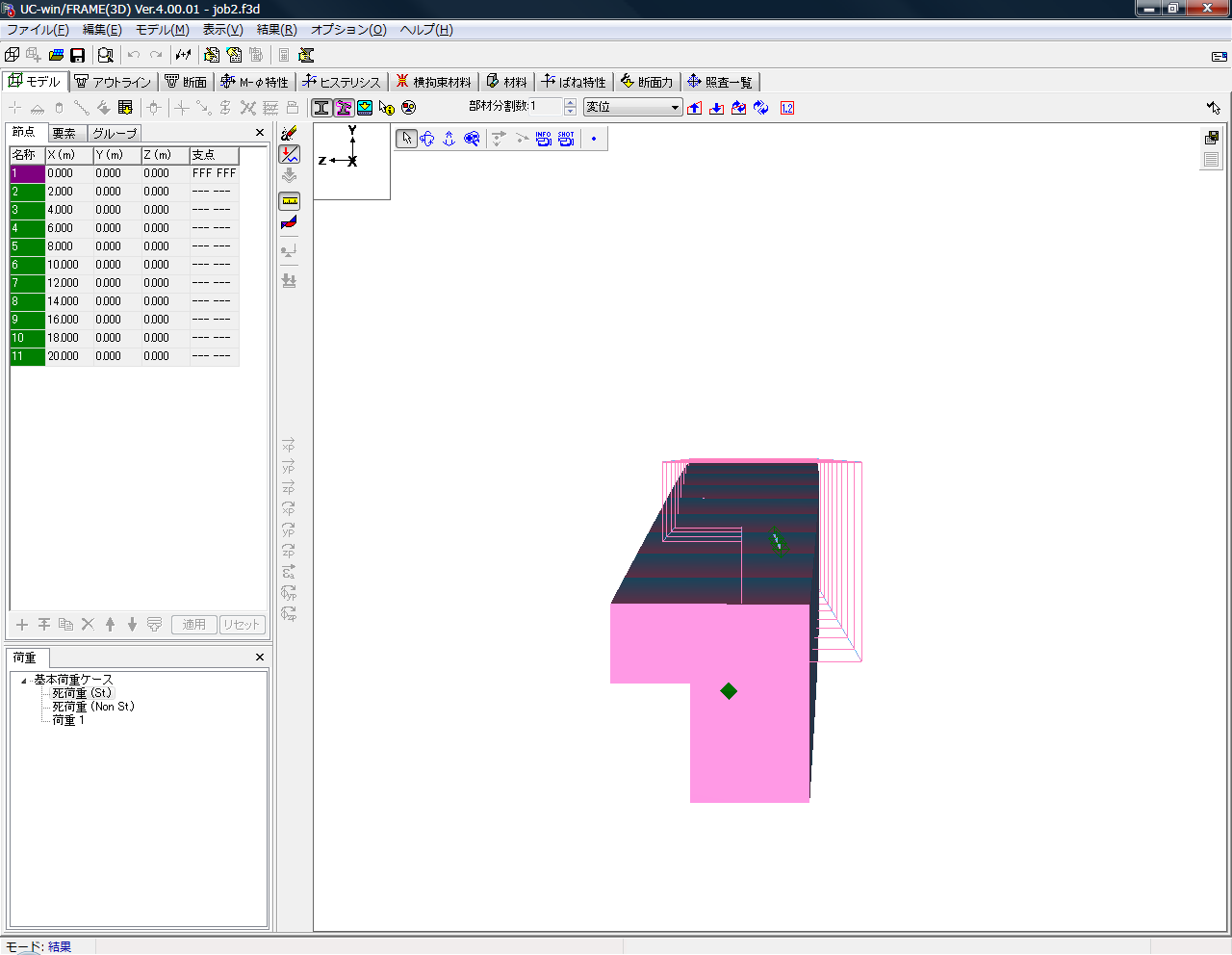Select 死荷重 (Non St.) load case
1232x955 pixels.
tap(92, 707)
